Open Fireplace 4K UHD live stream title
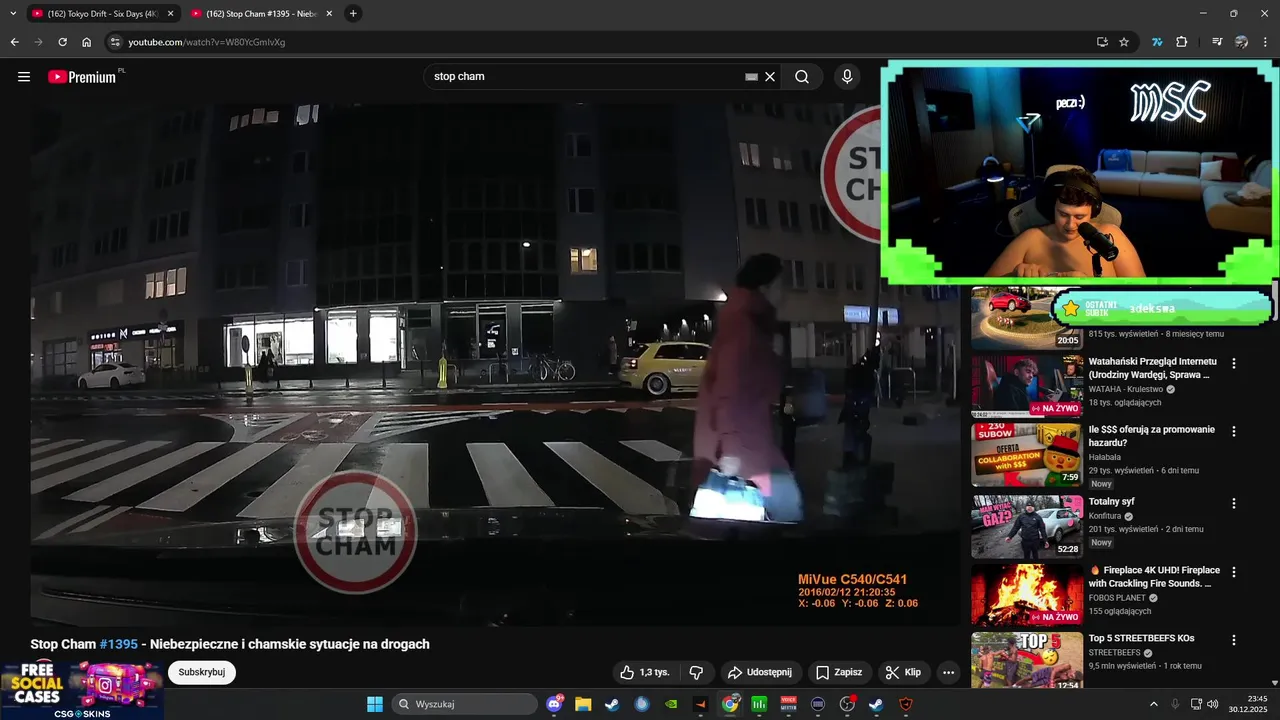The image size is (1280, 720). click(1155, 577)
